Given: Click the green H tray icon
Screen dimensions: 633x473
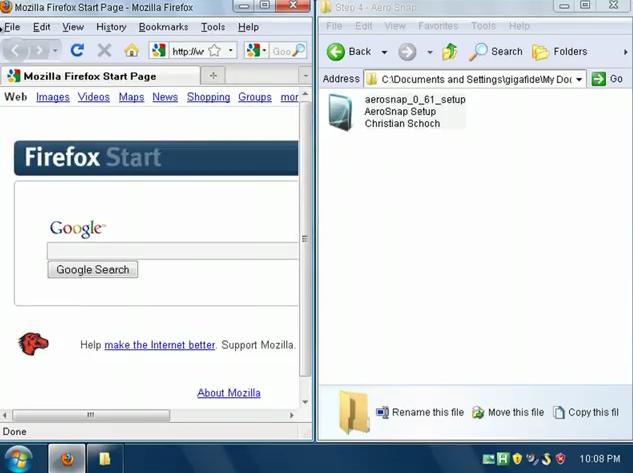Looking at the screenshot, I should [x=503, y=458].
